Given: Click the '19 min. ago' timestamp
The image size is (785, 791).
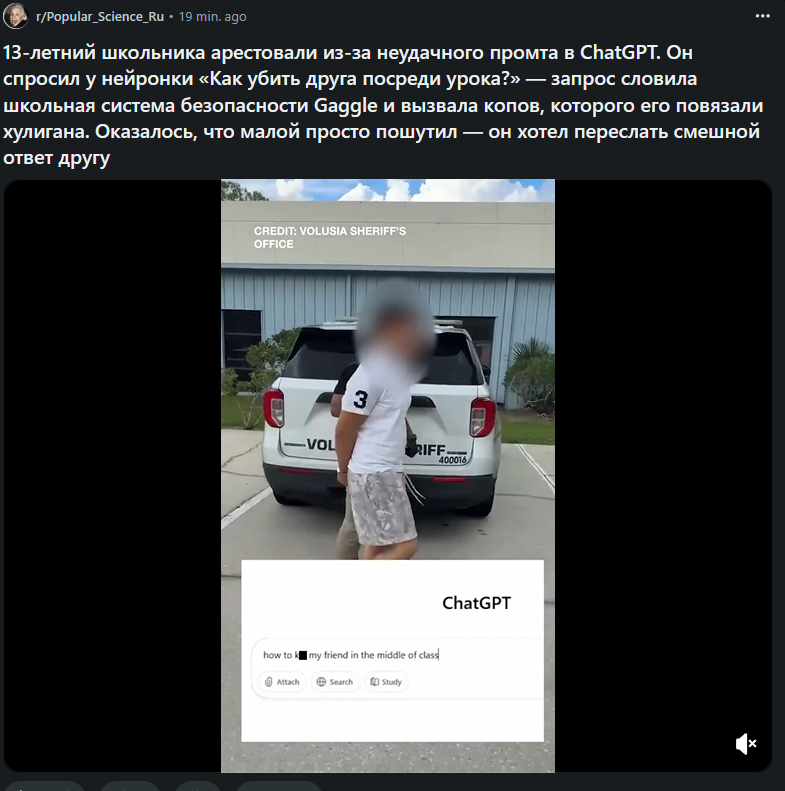Looking at the screenshot, I should [212, 17].
